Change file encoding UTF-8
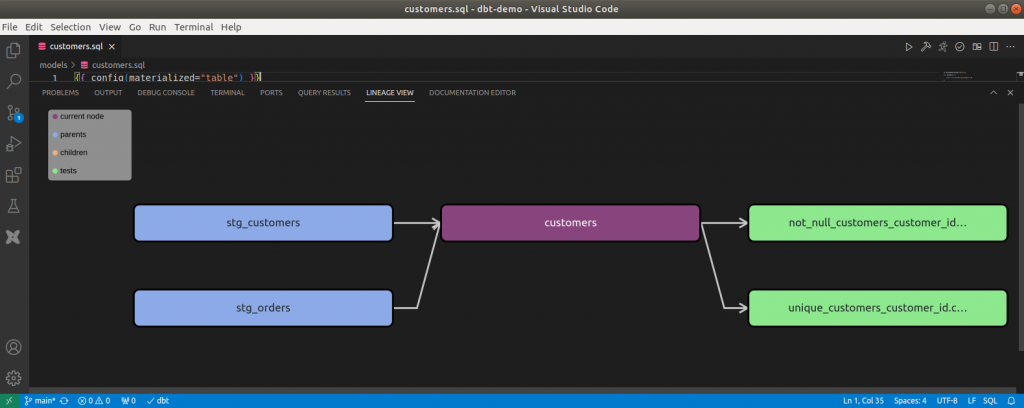This screenshot has width=1024, height=408. pyautogui.click(x=947, y=401)
